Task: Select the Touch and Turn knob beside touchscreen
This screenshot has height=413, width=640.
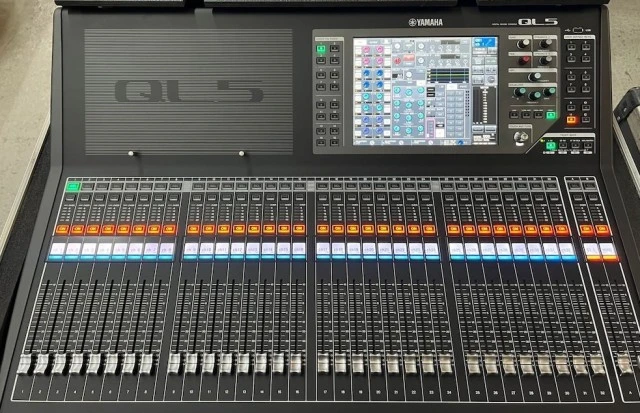Action: coord(520,138)
